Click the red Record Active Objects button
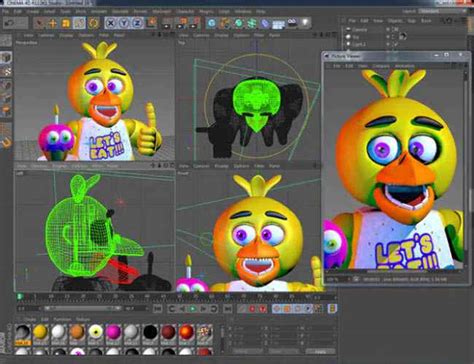474x364 pixels. click(252, 309)
